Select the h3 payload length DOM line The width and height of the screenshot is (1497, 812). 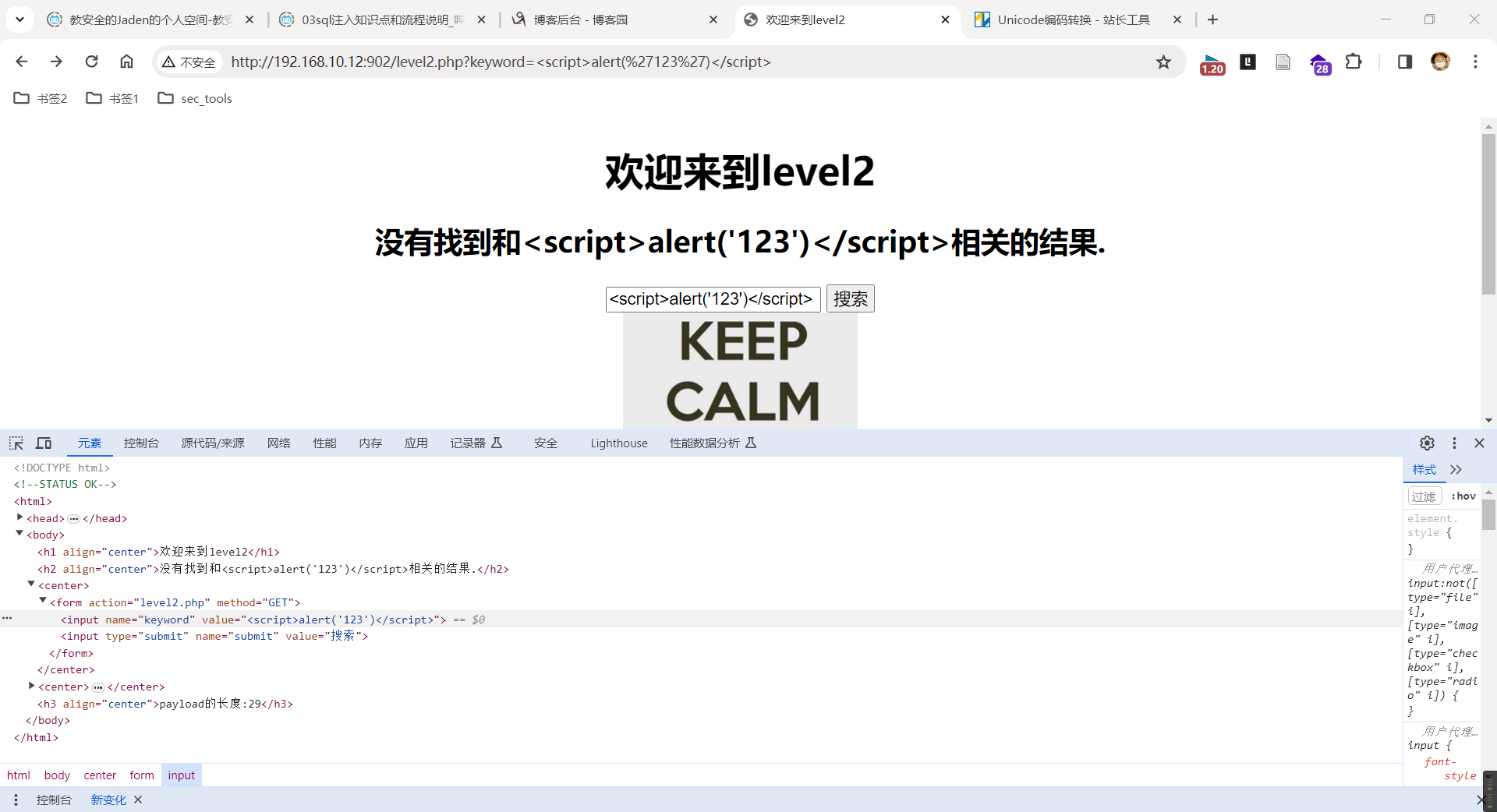[x=165, y=704]
